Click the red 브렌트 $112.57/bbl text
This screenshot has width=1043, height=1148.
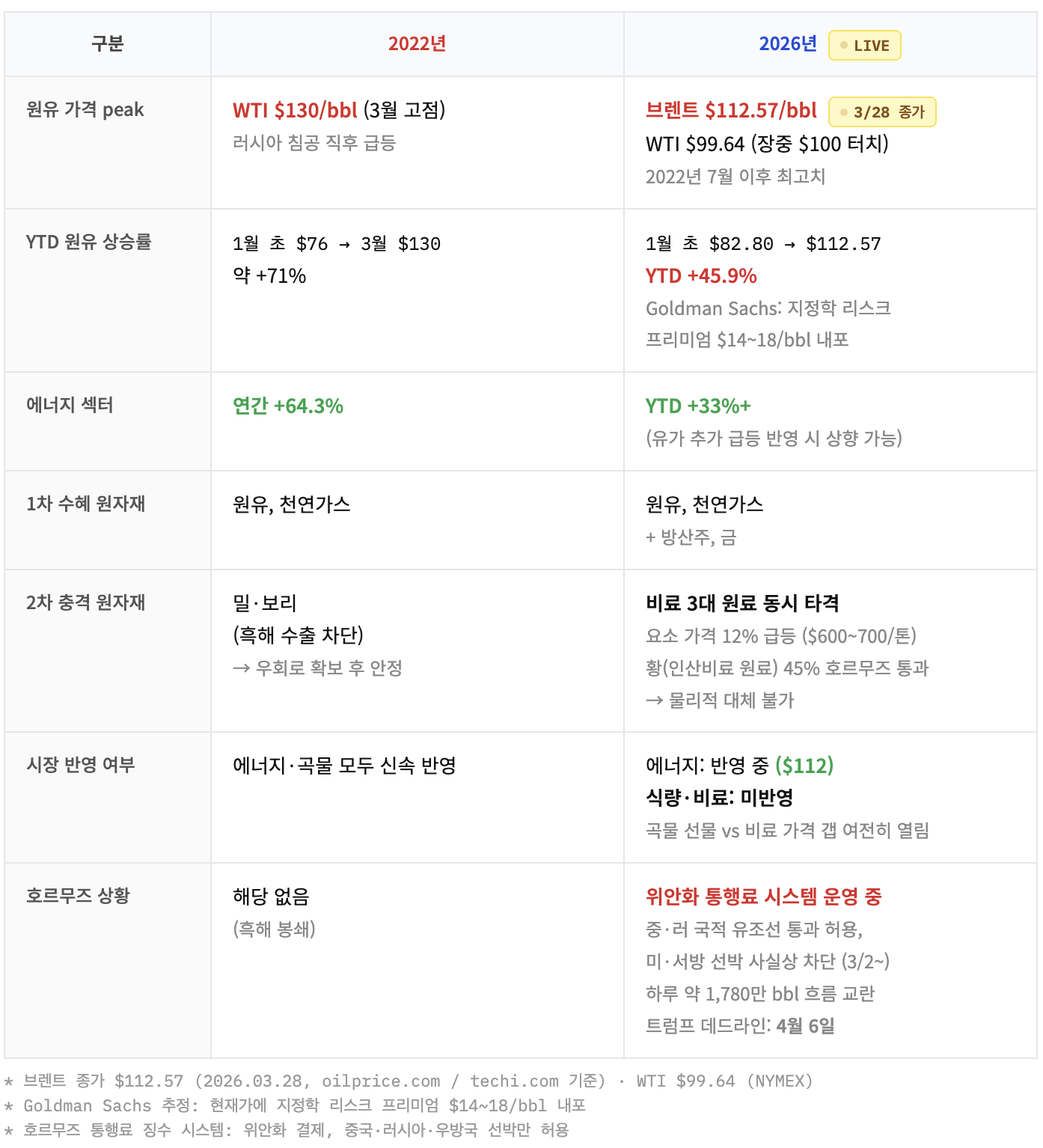click(x=731, y=111)
